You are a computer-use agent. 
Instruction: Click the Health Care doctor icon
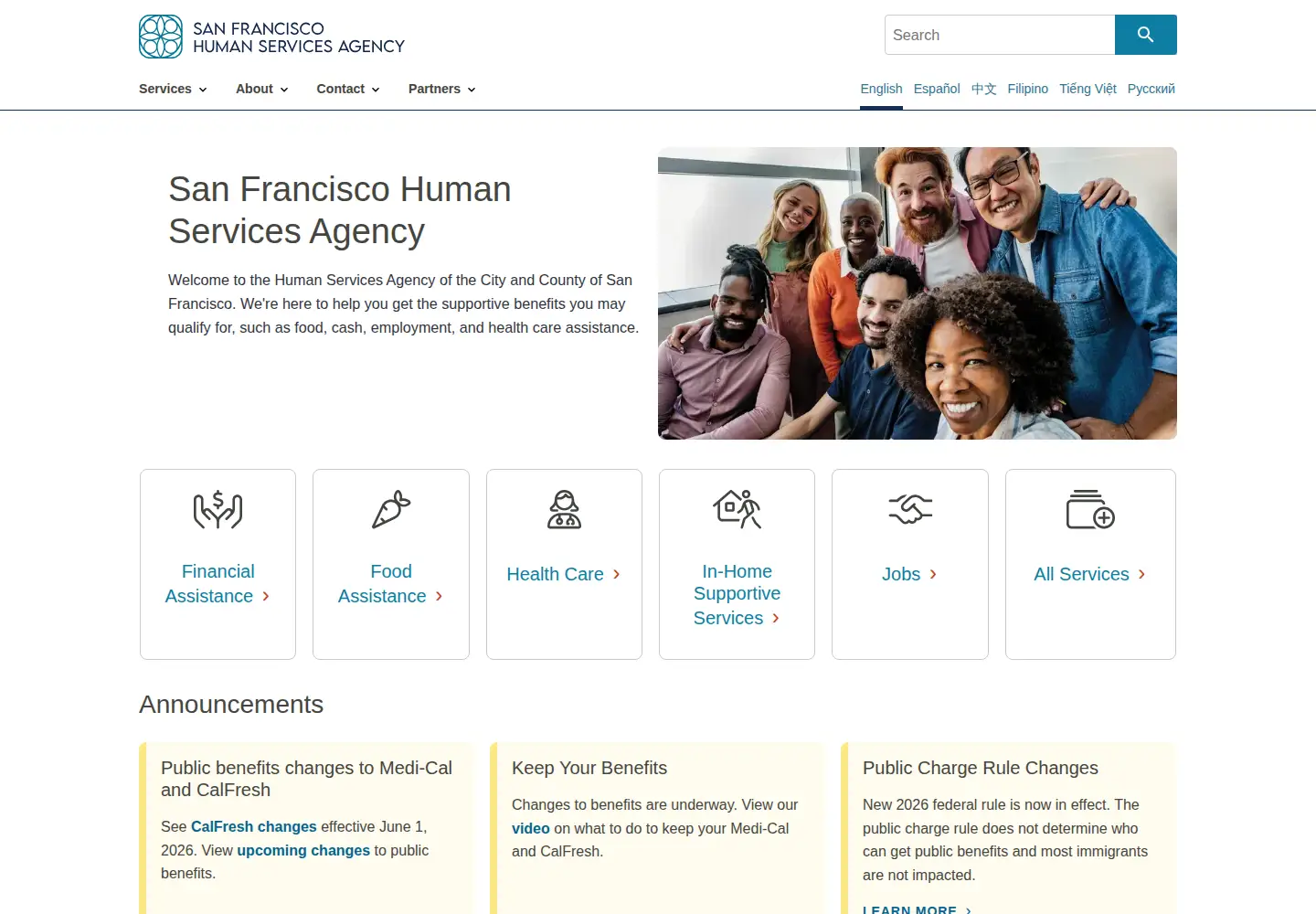(x=564, y=510)
